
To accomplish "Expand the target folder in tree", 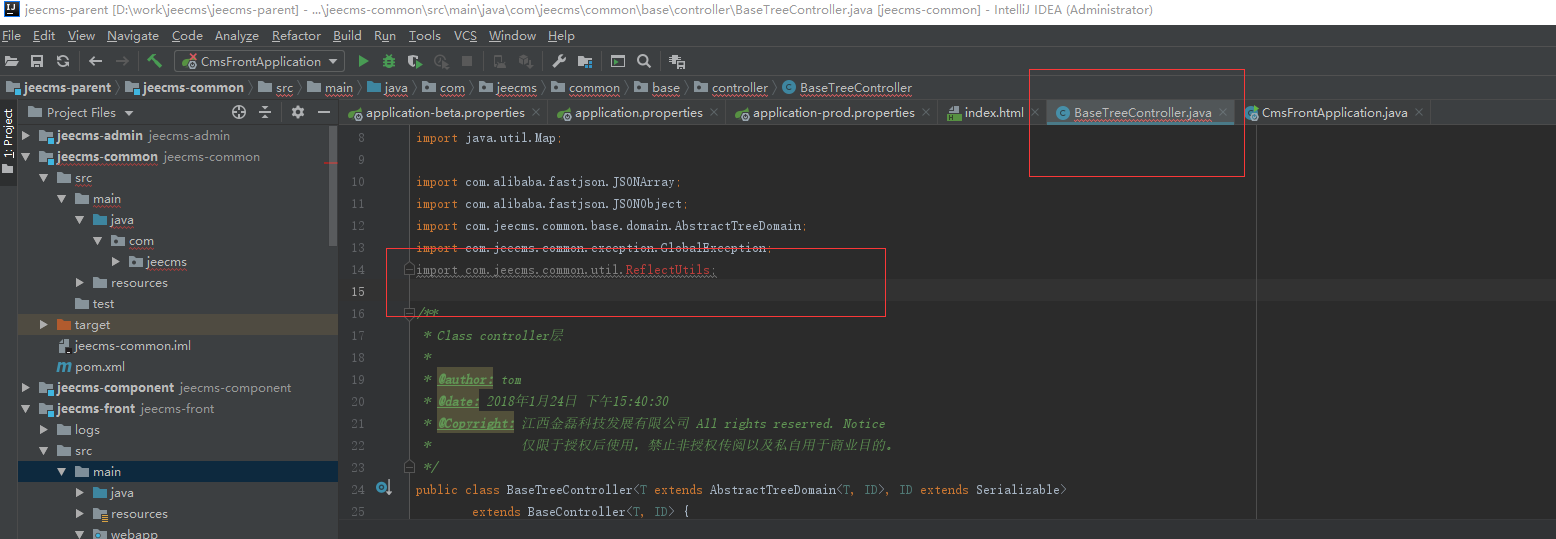I will coord(44,325).
